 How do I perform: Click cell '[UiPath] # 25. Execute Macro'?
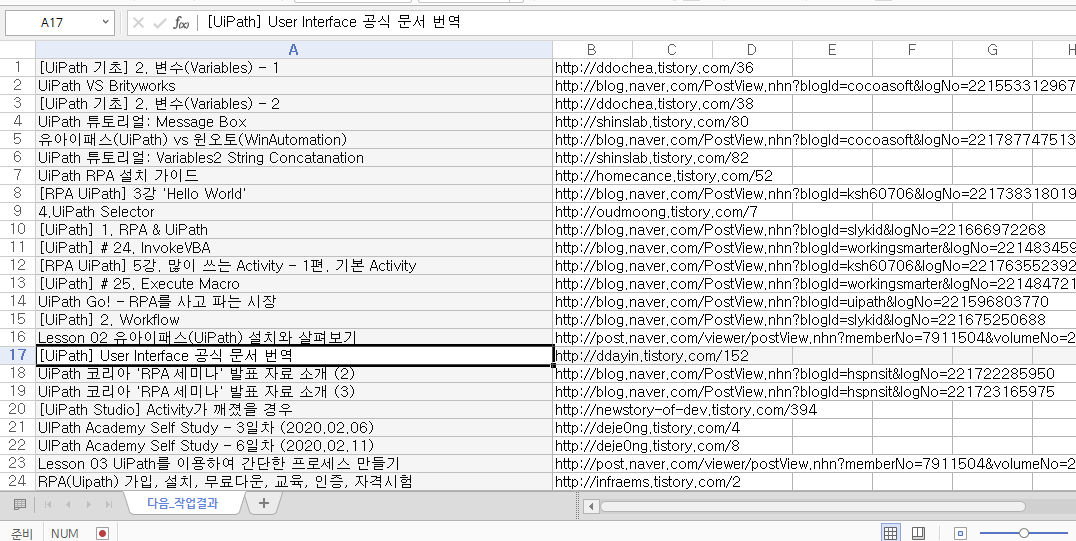point(294,284)
